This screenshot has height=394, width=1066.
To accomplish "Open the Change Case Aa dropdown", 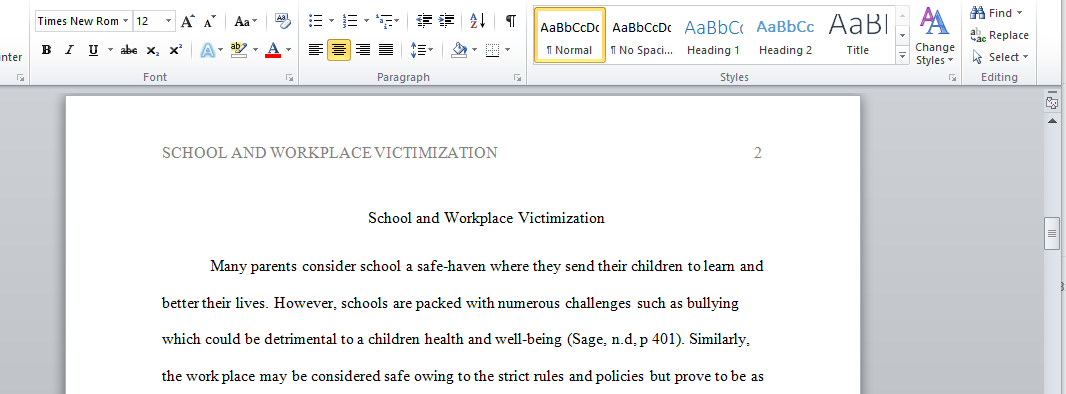I will pyautogui.click(x=245, y=21).
